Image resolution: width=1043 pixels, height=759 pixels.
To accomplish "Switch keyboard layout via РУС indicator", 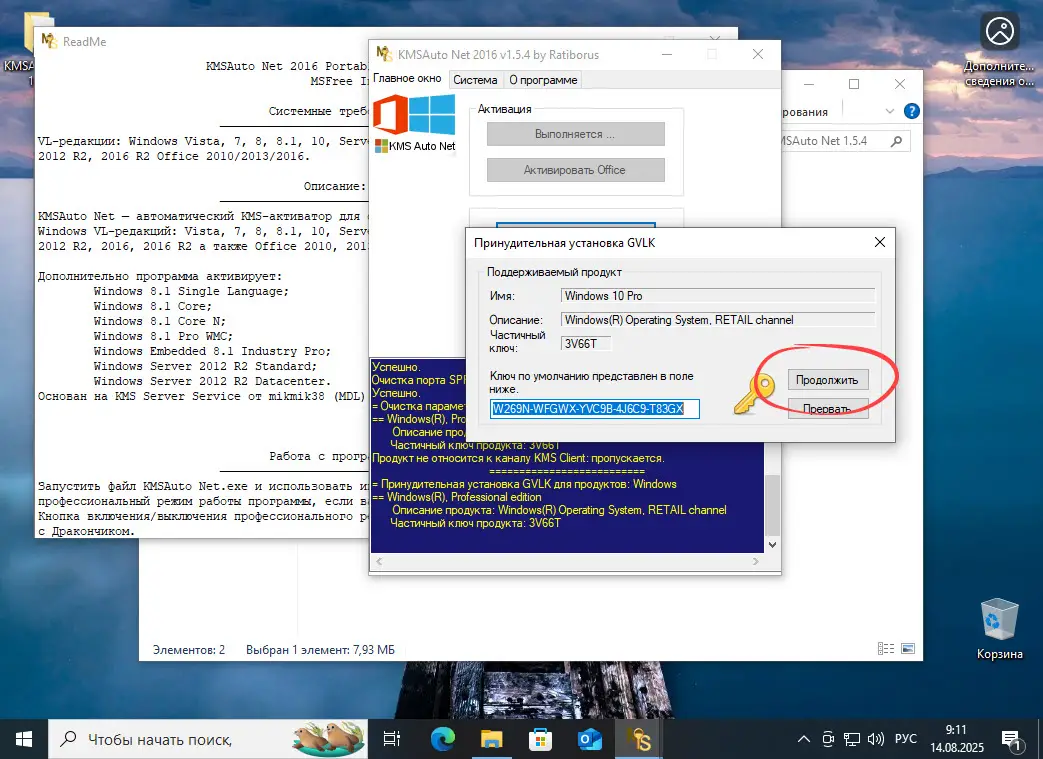I will [905, 738].
